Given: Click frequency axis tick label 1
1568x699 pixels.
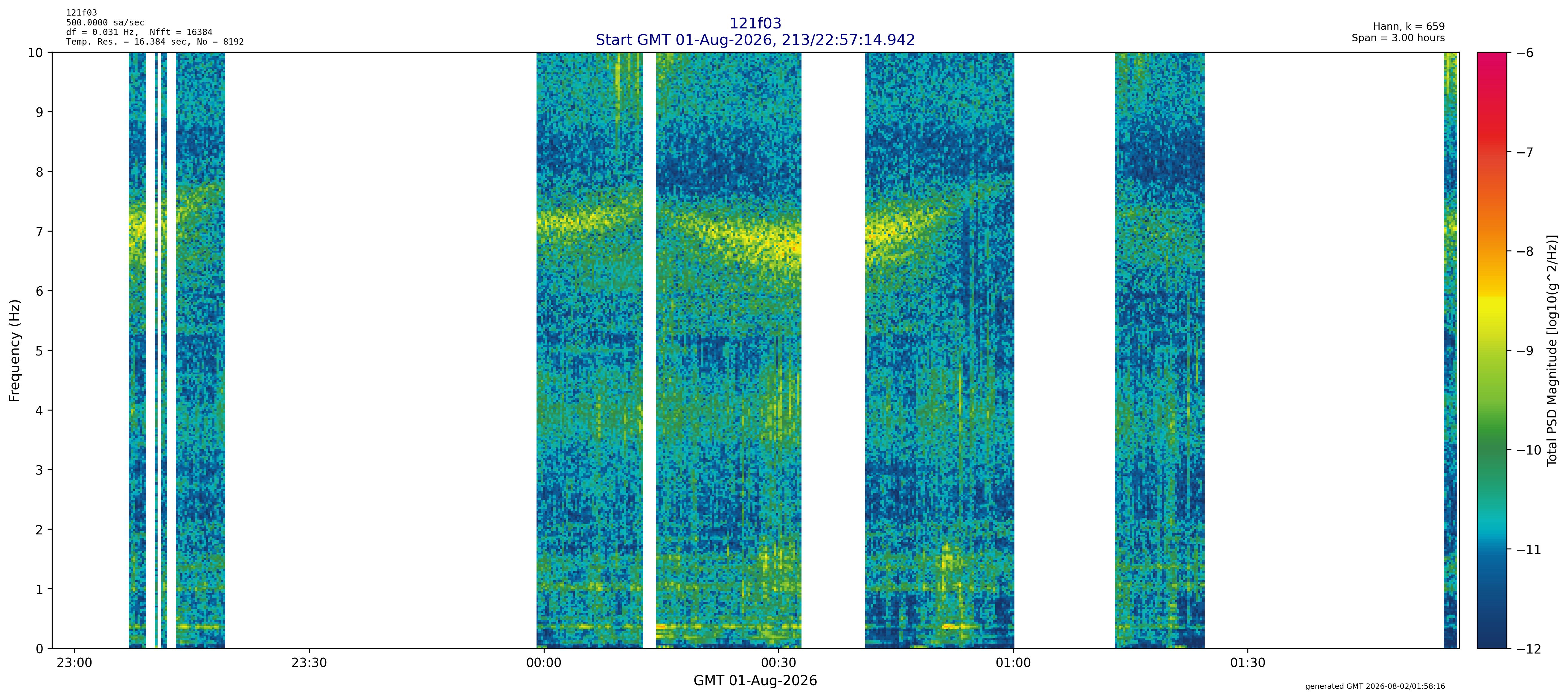Looking at the screenshot, I should click(x=39, y=590).
